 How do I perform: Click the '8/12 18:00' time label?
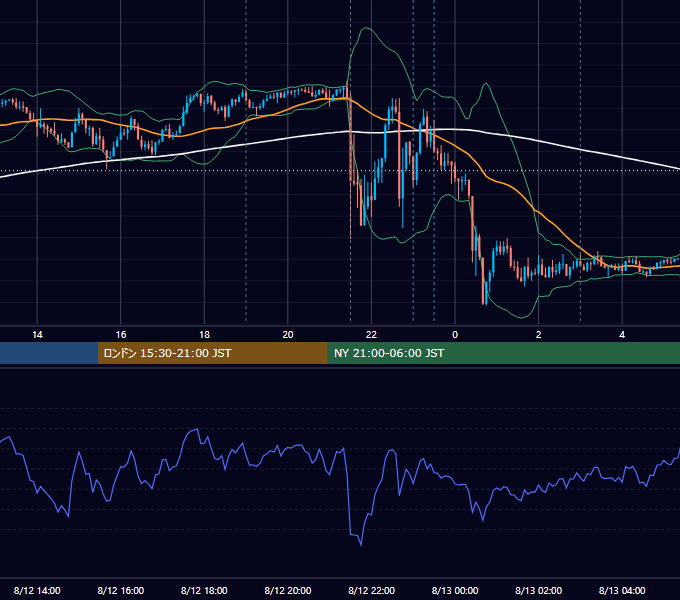click(x=204, y=590)
